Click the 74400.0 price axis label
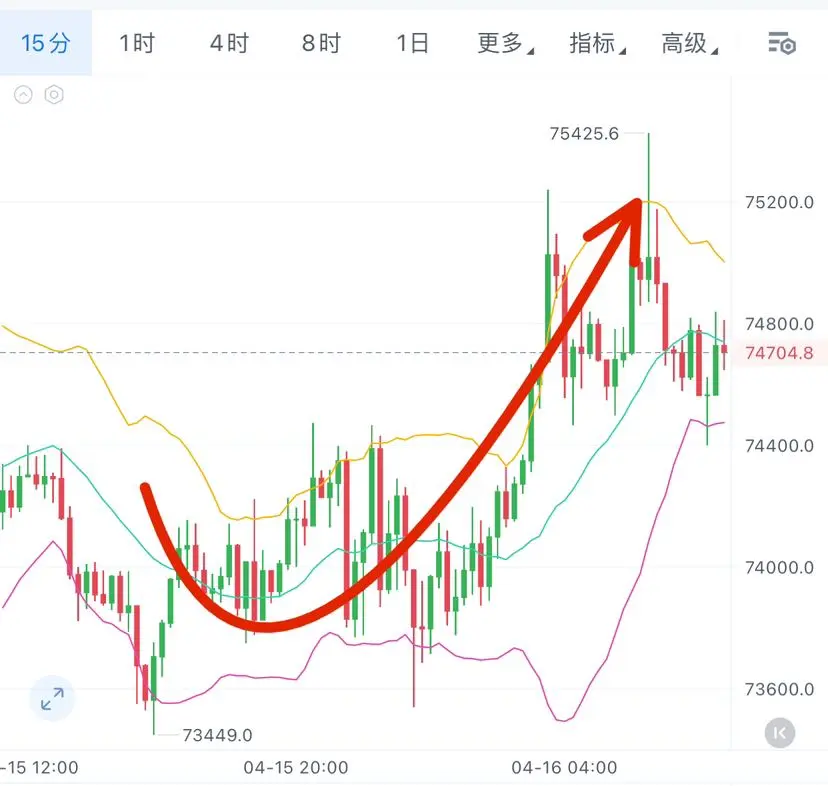Screen dimensions: 828x786 [x=779, y=446]
